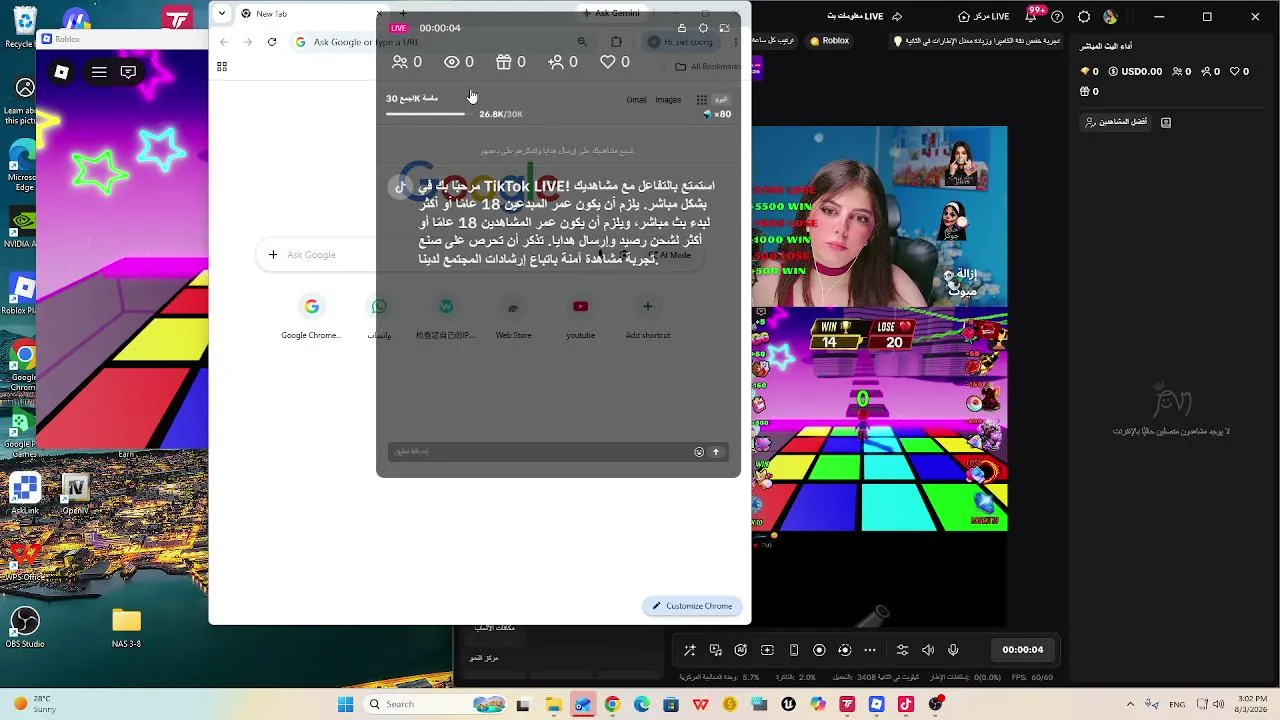This screenshot has width=1280, height=720.
Task: Open the AI tool in bottom toolbar
Action: [x=741, y=650]
